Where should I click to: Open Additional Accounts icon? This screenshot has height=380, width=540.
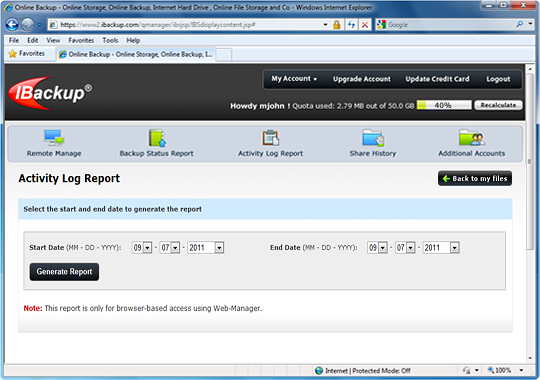pos(471,137)
